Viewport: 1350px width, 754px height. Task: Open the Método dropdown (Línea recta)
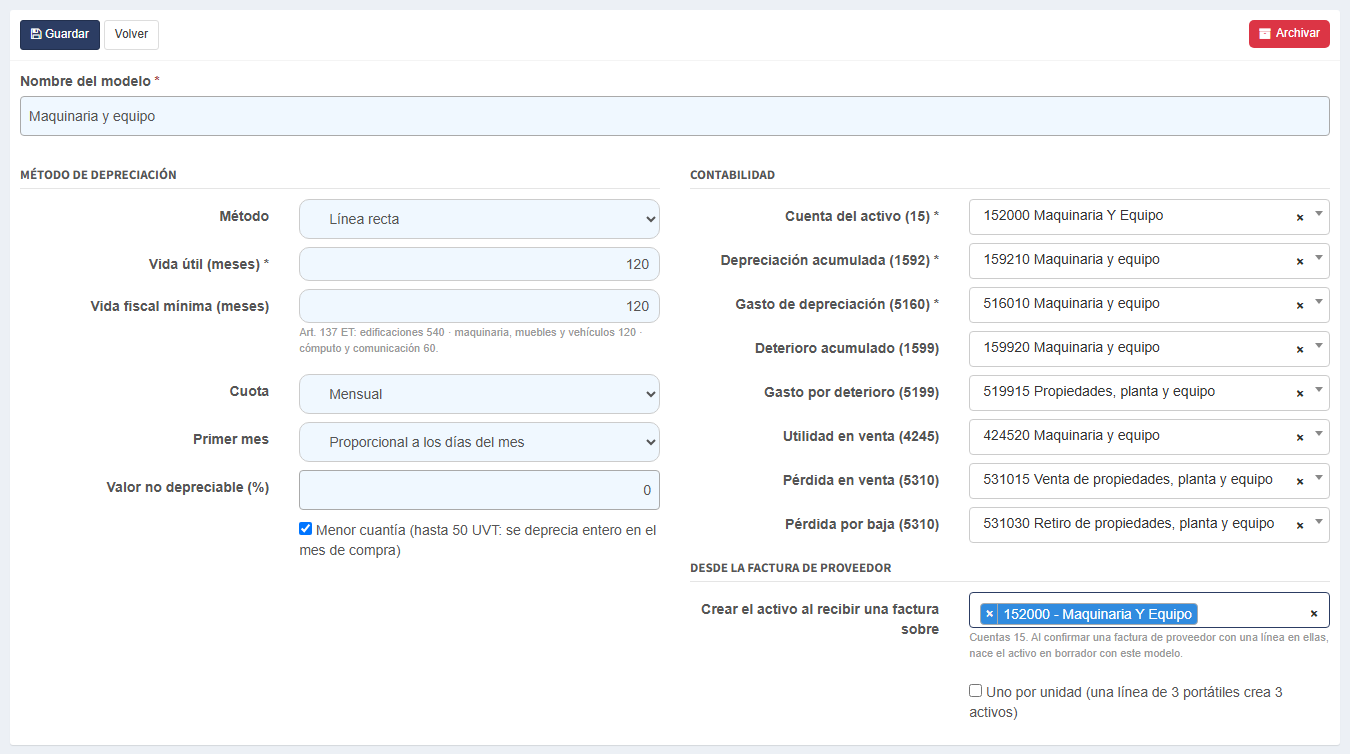pyautogui.click(x=479, y=219)
